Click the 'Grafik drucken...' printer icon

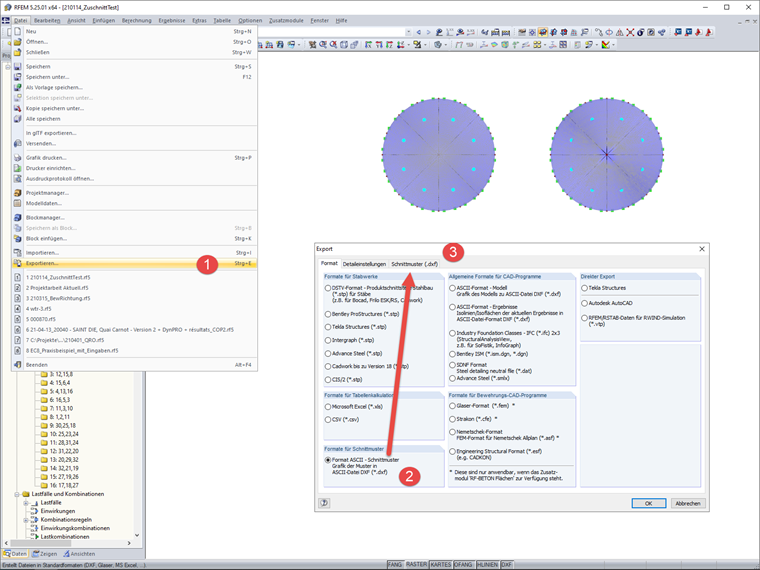(17, 158)
